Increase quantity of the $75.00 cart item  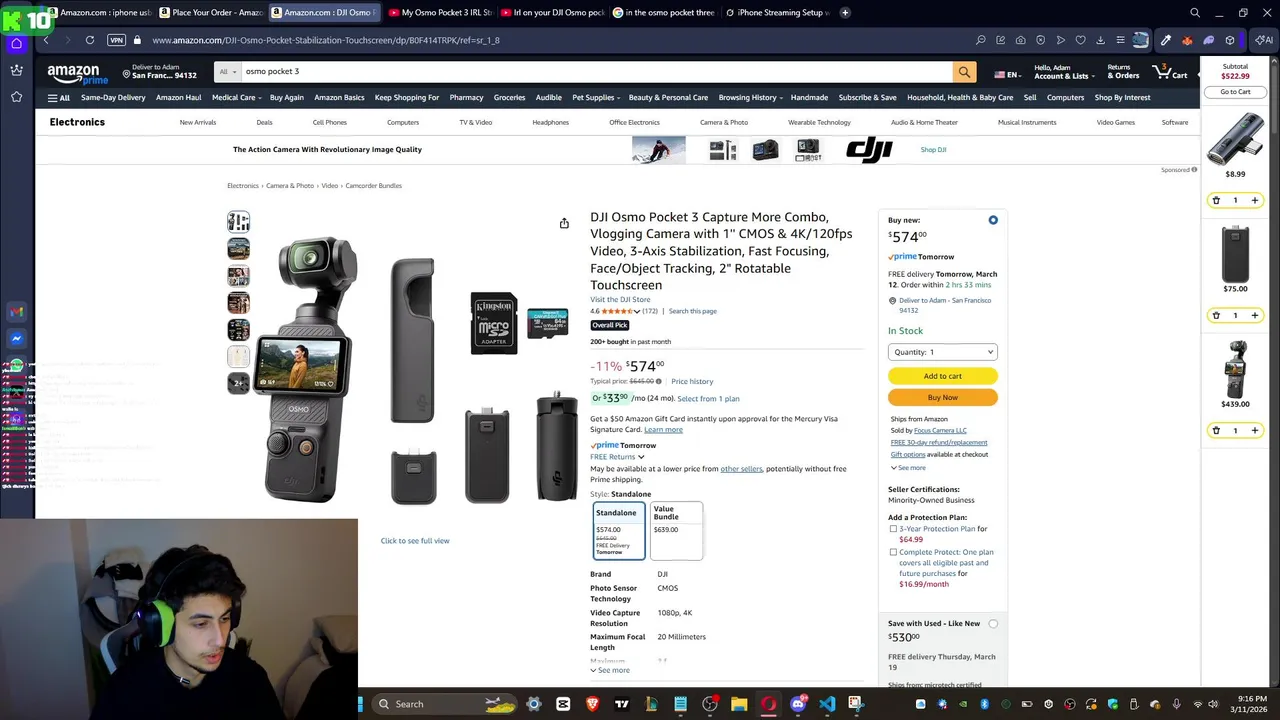click(1255, 315)
